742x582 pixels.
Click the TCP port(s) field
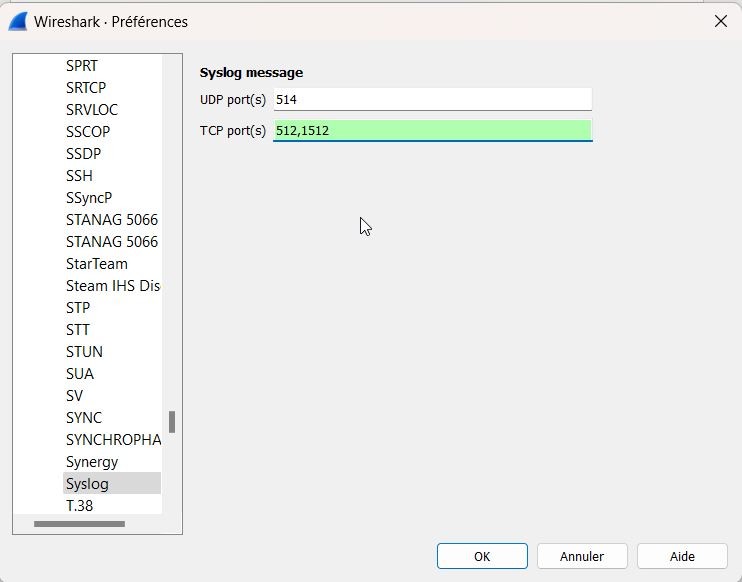433,131
